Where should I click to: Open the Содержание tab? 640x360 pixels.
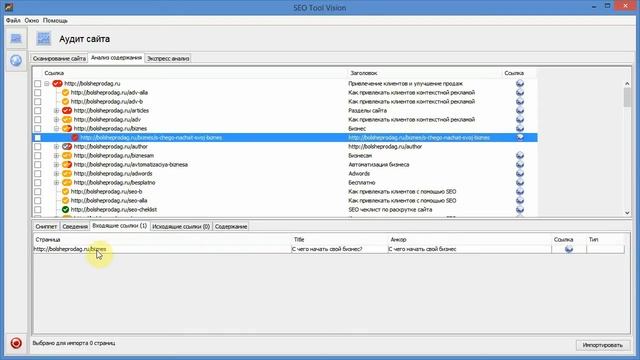(231, 227)
